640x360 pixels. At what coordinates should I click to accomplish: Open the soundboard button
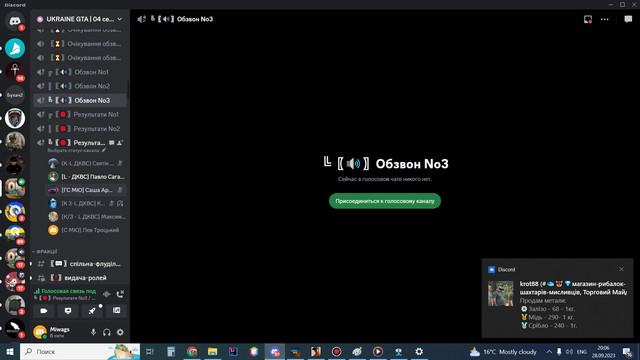tap(116, 311)
